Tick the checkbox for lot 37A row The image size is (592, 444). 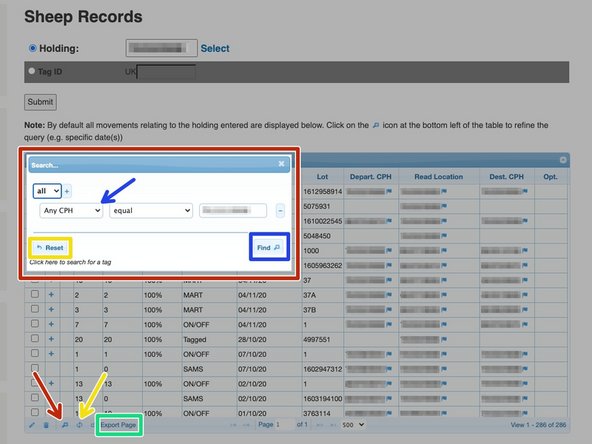click(x=35, y=294)
